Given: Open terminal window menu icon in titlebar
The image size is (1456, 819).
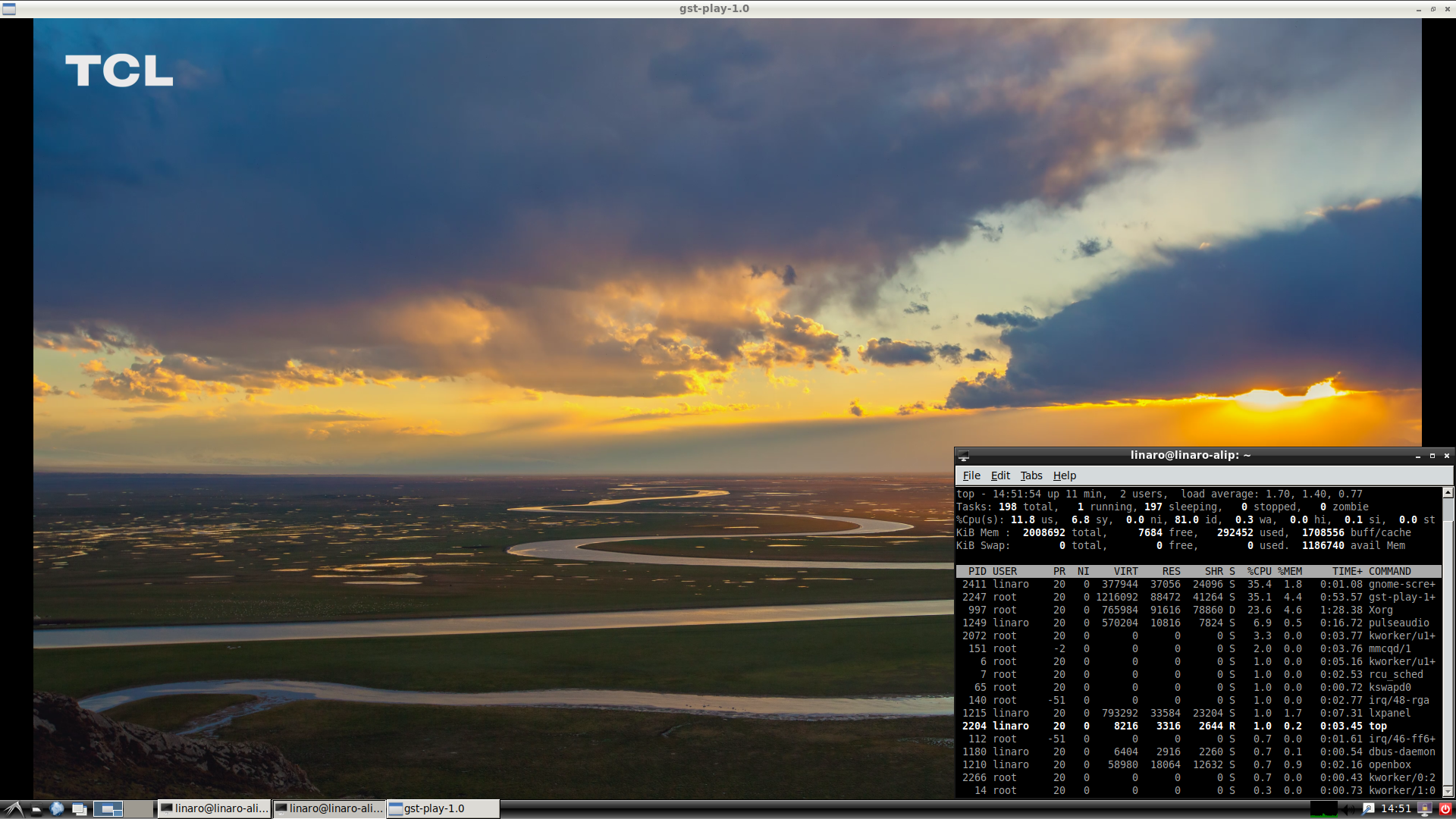Looking at the screenshot, I should tap(963, 456).
